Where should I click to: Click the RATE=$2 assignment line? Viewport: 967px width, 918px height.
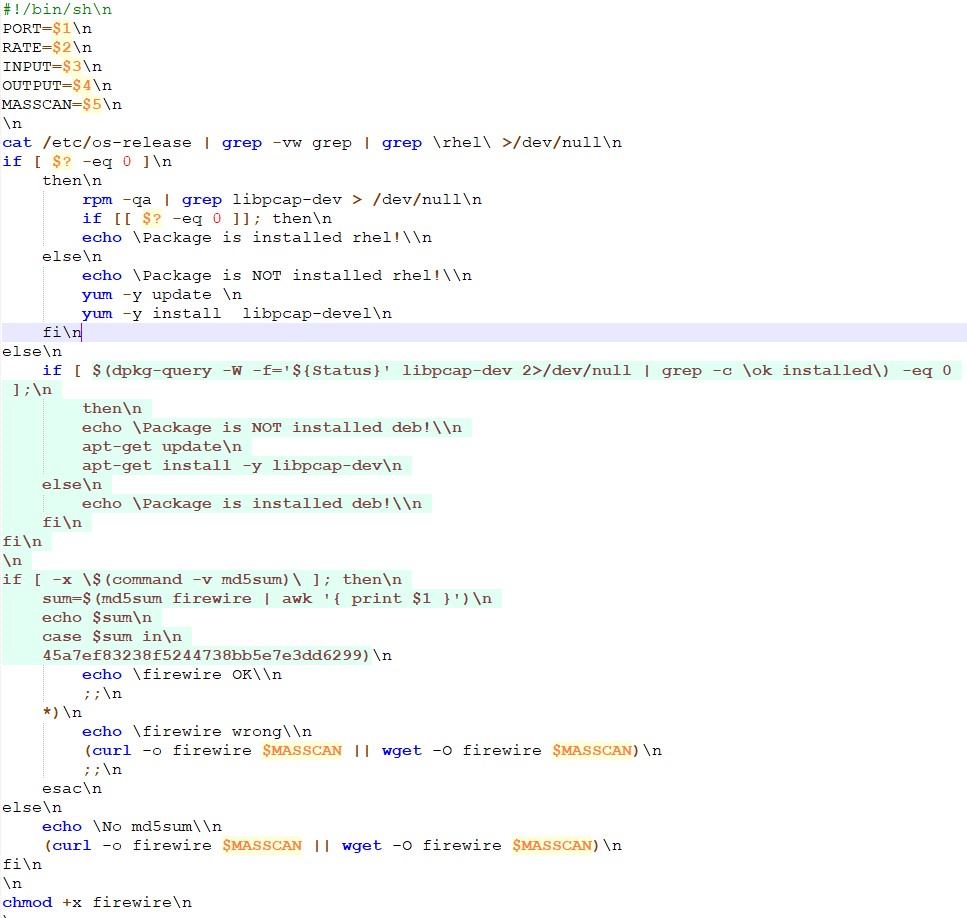(47, 48)
